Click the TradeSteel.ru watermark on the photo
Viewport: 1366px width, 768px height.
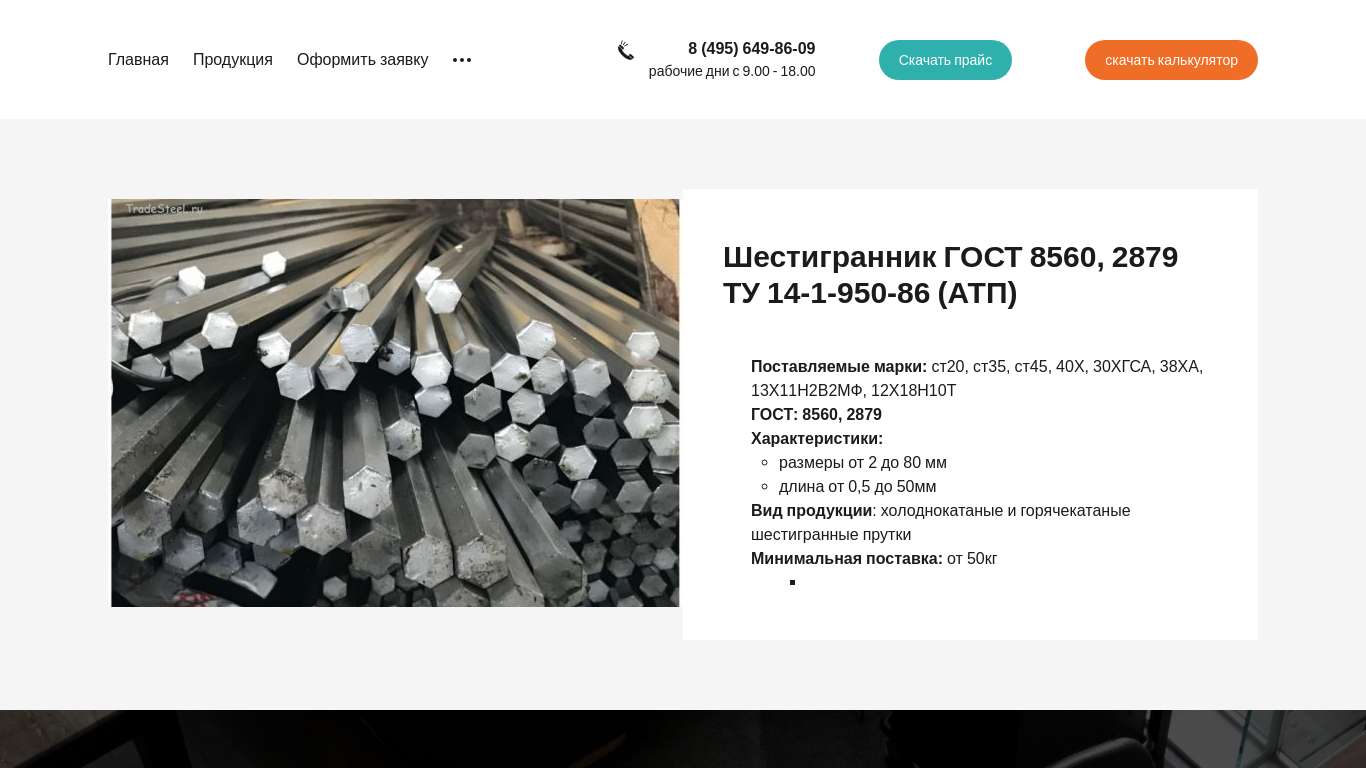(164, 209)
